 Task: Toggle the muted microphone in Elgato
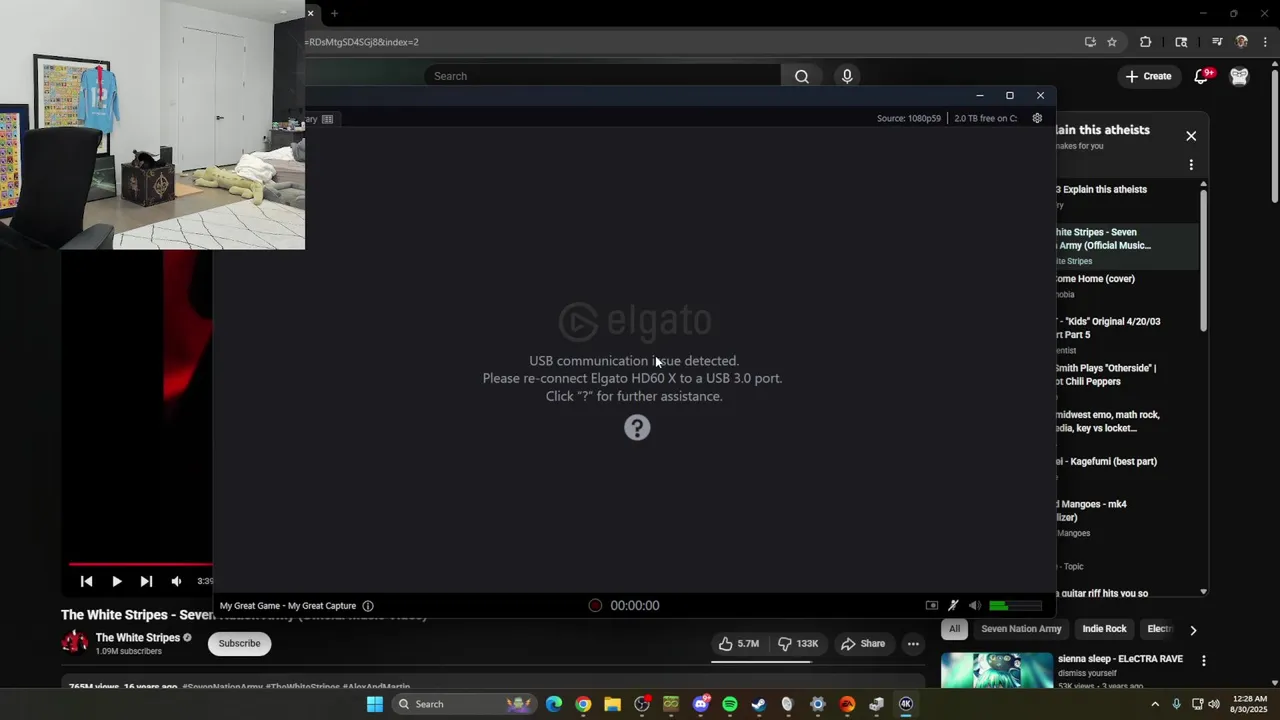click(x=953, y=605)
